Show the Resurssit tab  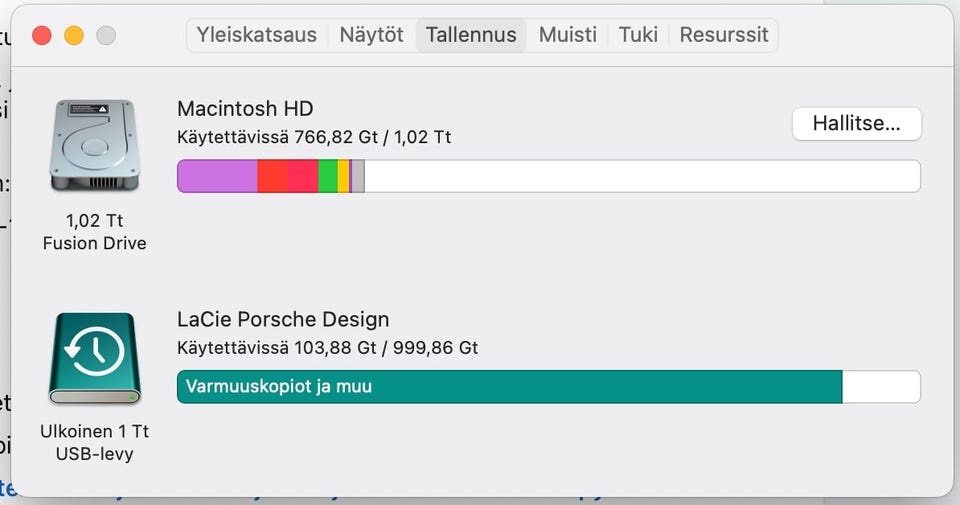click(724, 35)
